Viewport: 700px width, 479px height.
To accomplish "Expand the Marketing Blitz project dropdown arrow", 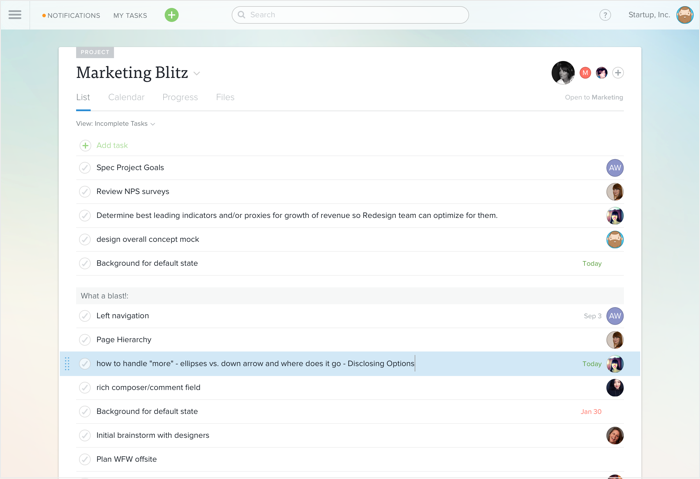I will click(196, 74).
